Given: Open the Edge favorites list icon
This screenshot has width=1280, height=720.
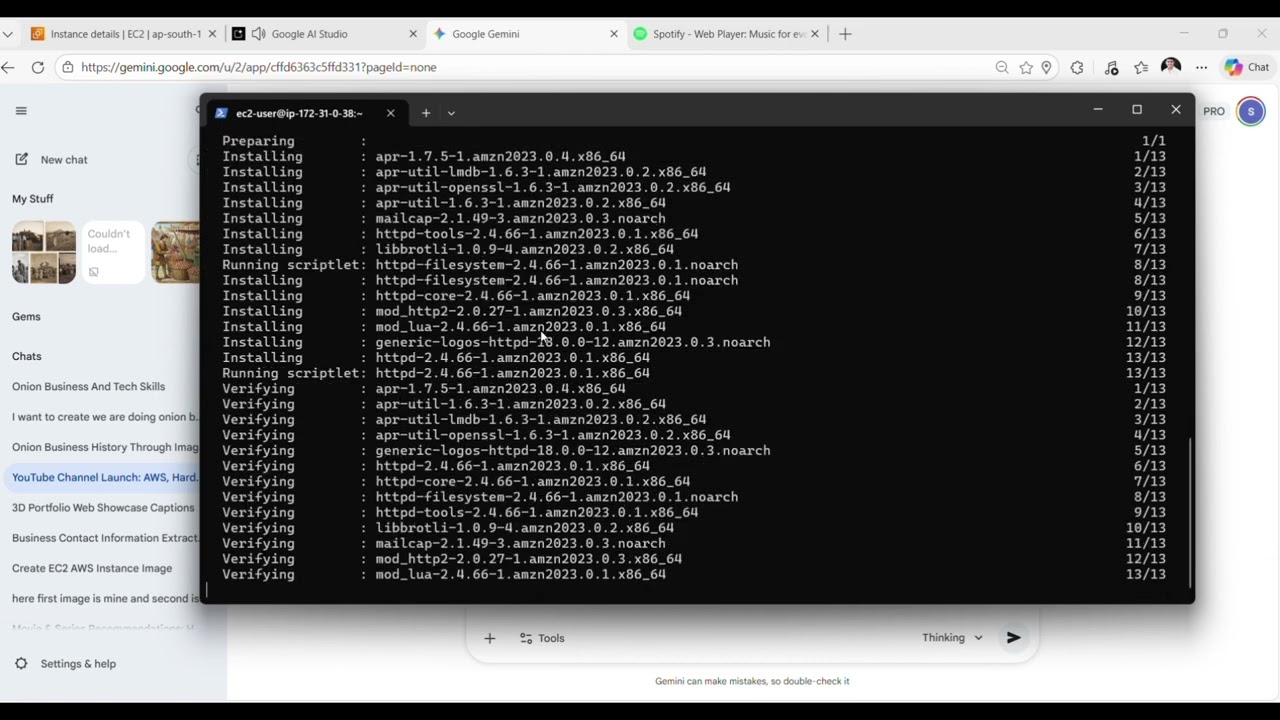Looking at the screenshot, I should coord(1141,67).
